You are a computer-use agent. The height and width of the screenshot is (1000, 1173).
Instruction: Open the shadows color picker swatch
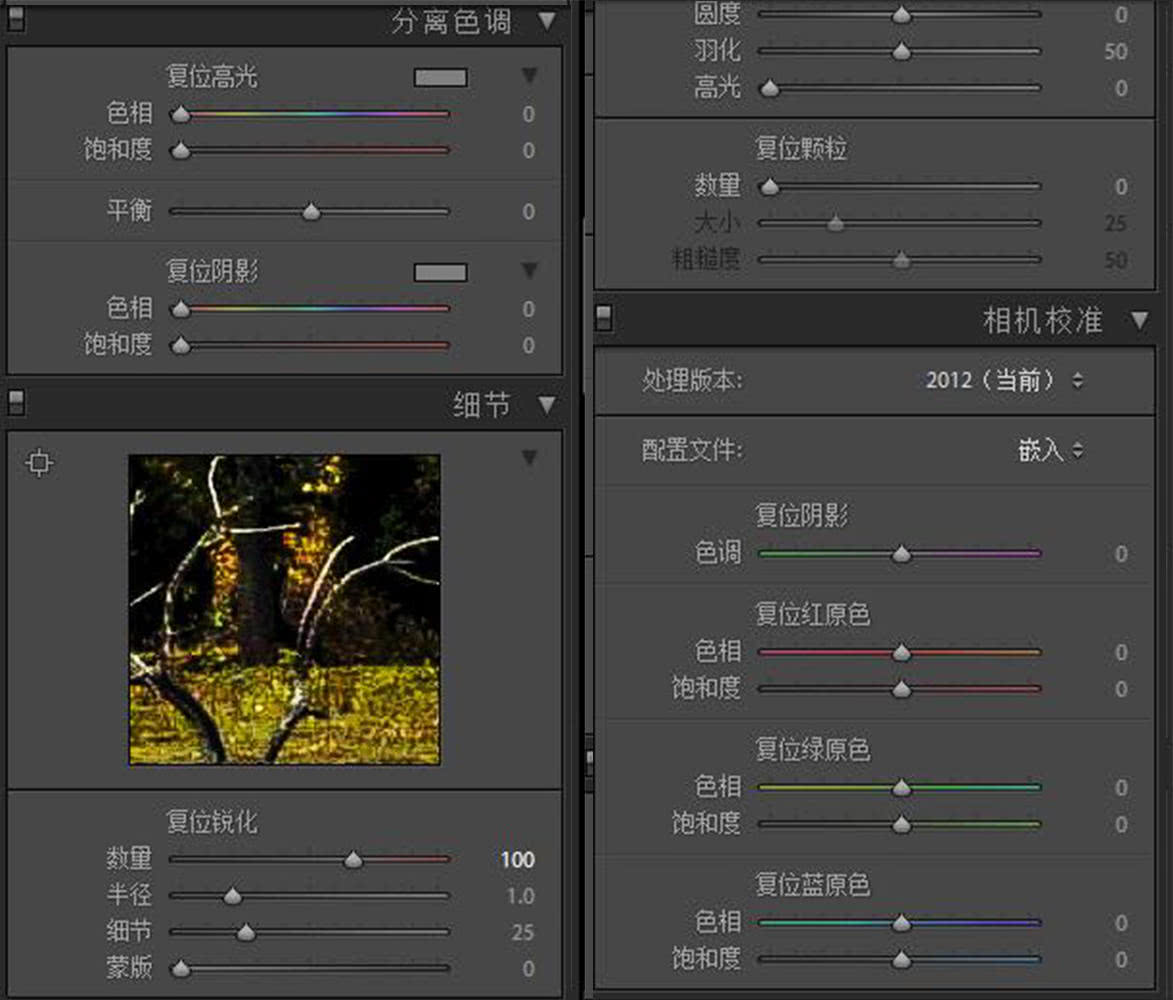pyautogui.click(x=440, y=271)
